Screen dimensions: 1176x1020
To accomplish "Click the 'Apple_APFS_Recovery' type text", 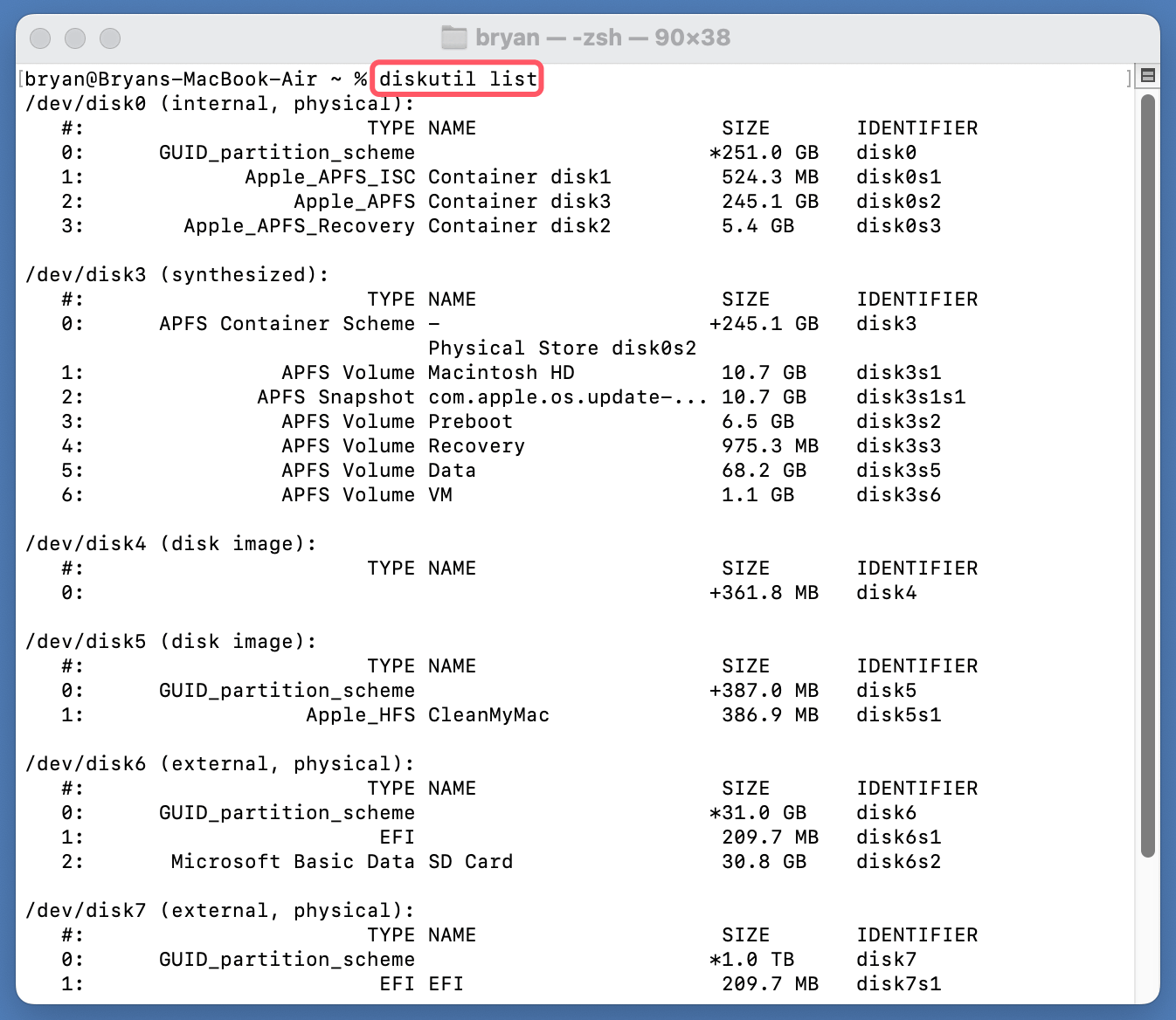I will [x=299, y=226].
